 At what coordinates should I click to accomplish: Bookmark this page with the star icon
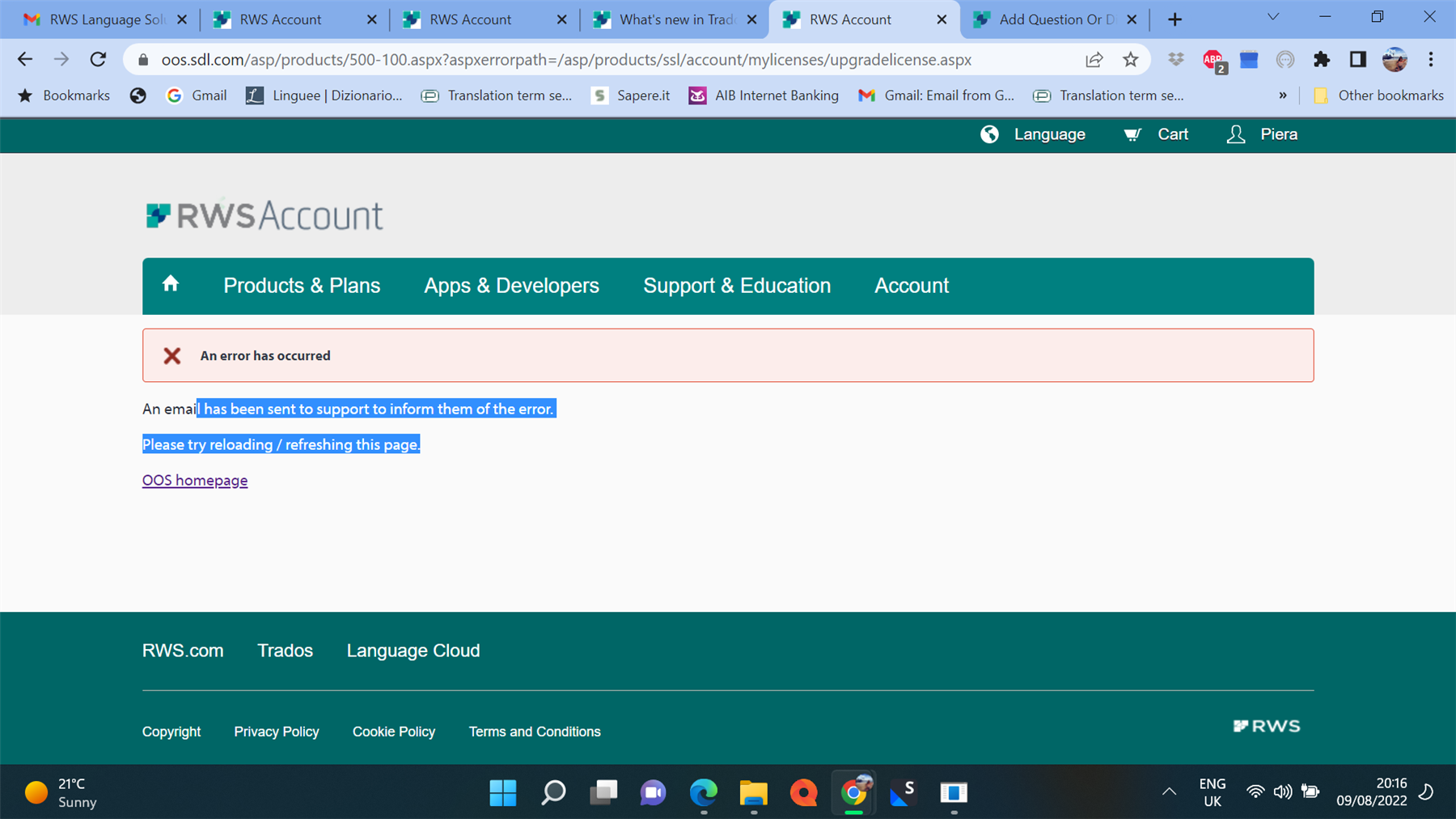1131,59
